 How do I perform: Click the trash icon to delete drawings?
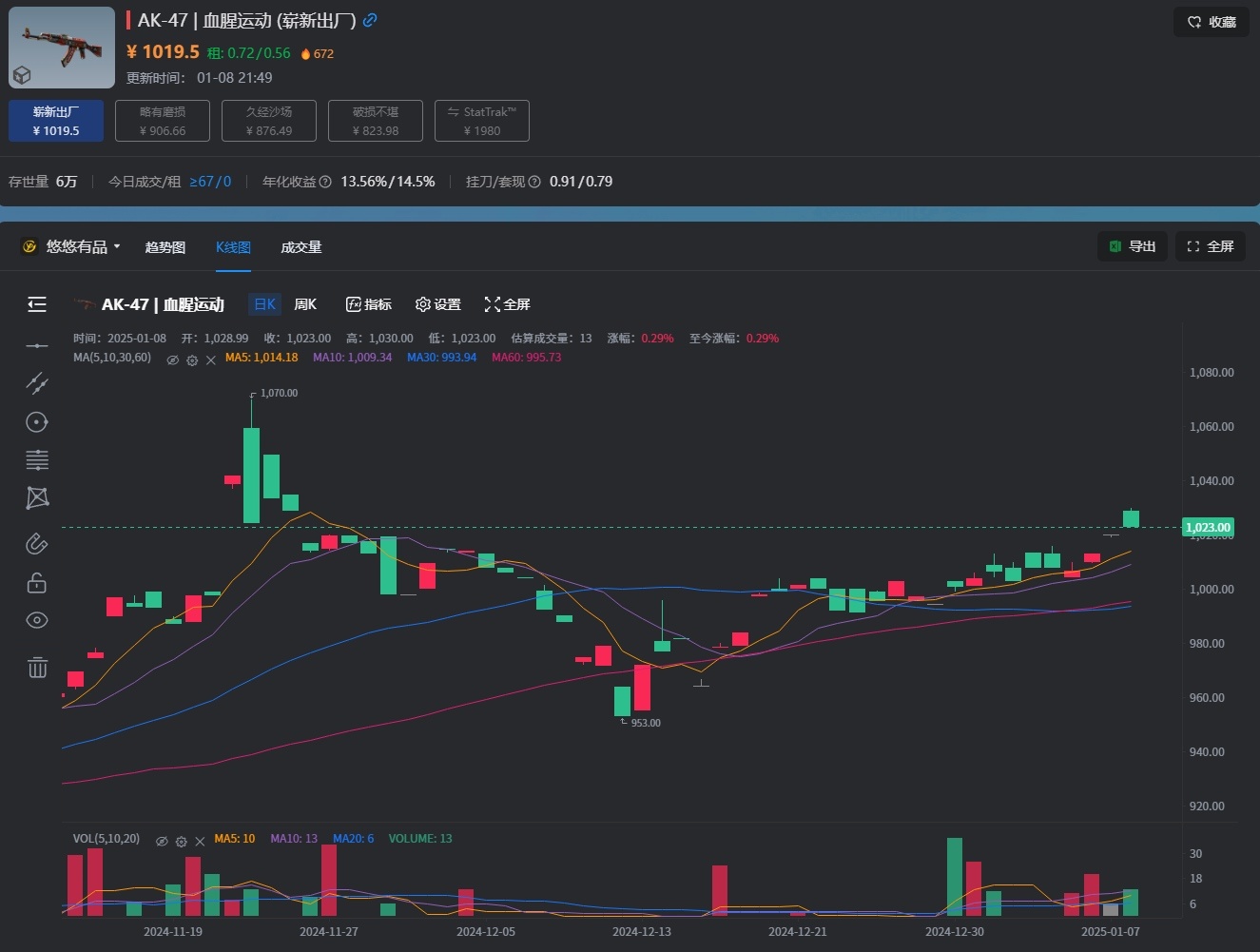37,668
